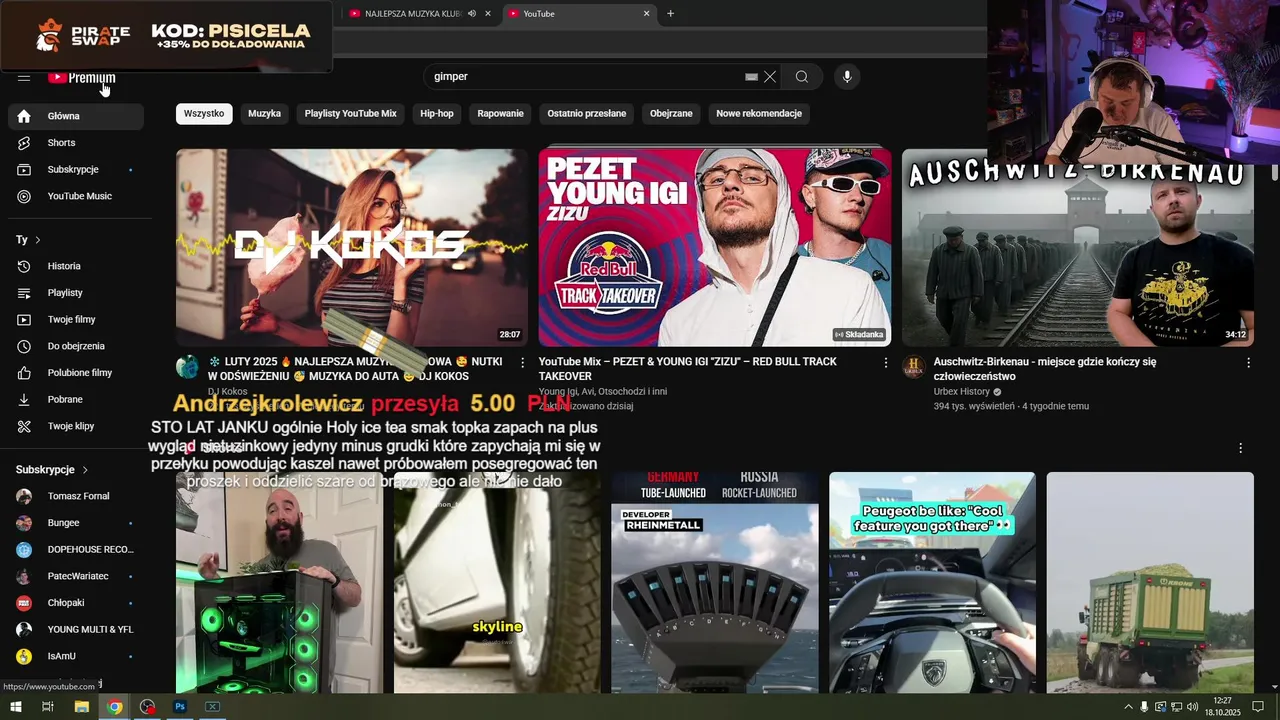Play the DJ Kokos video thumbnail

(352, 248)
